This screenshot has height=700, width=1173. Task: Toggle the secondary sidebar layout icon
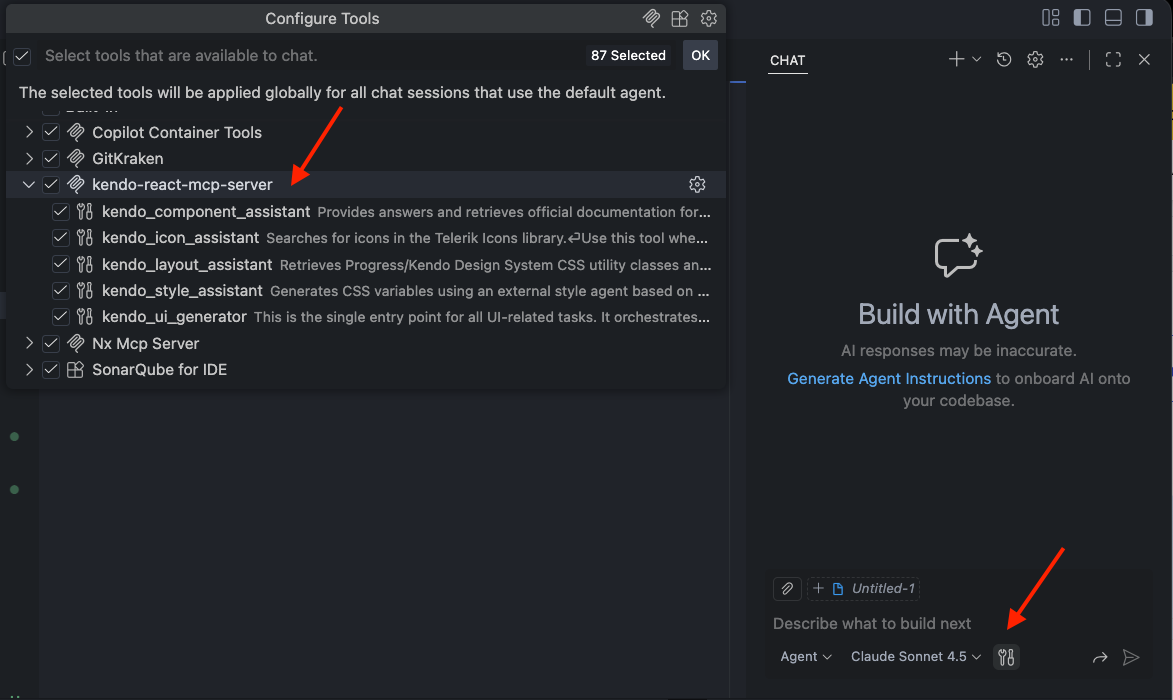click(x=1143, y=17)
